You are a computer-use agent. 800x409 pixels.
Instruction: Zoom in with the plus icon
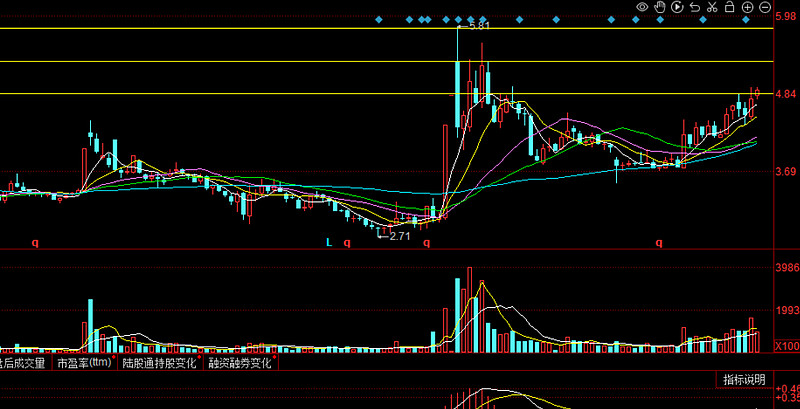747,7
